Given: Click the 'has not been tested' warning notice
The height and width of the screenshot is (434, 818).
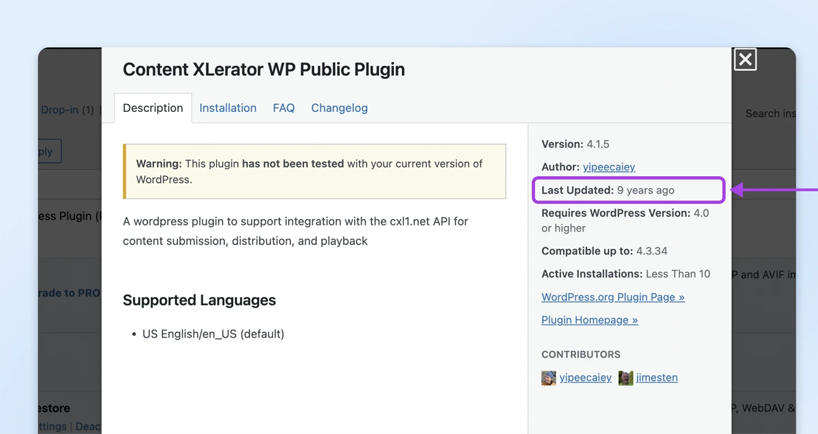Looking at the screenshot, I should (315, 171).
